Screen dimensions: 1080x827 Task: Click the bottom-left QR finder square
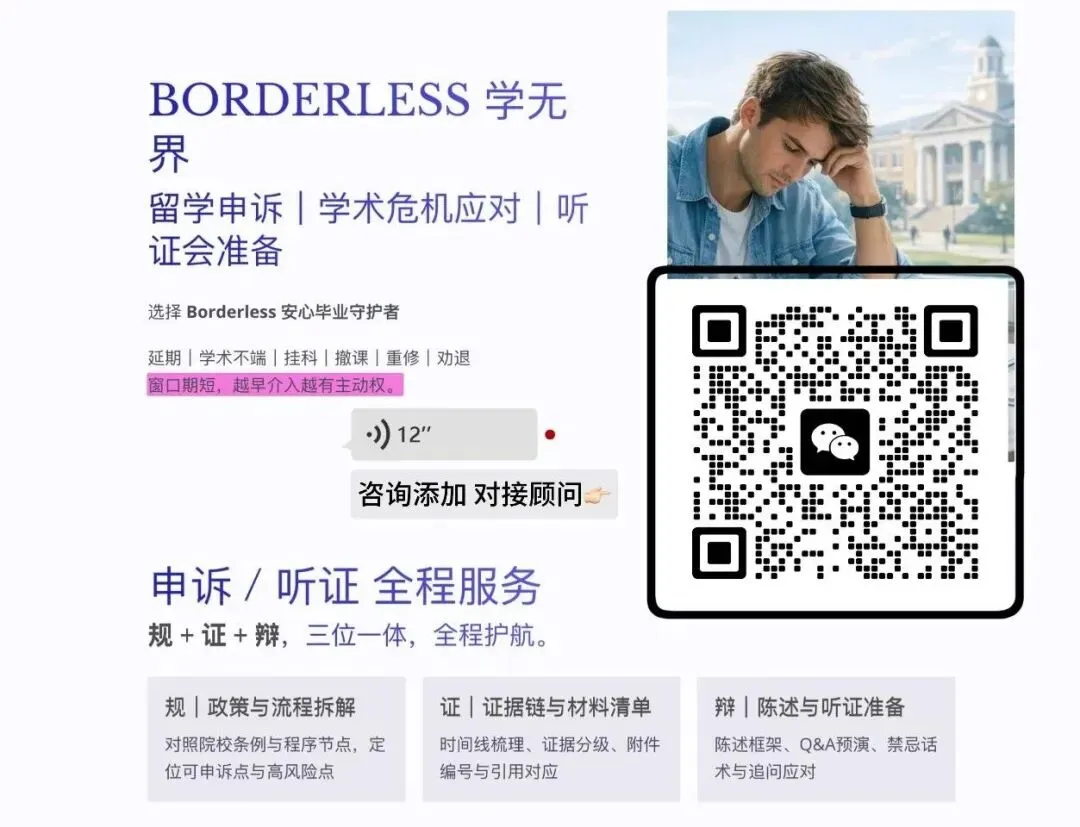(719, 553)
